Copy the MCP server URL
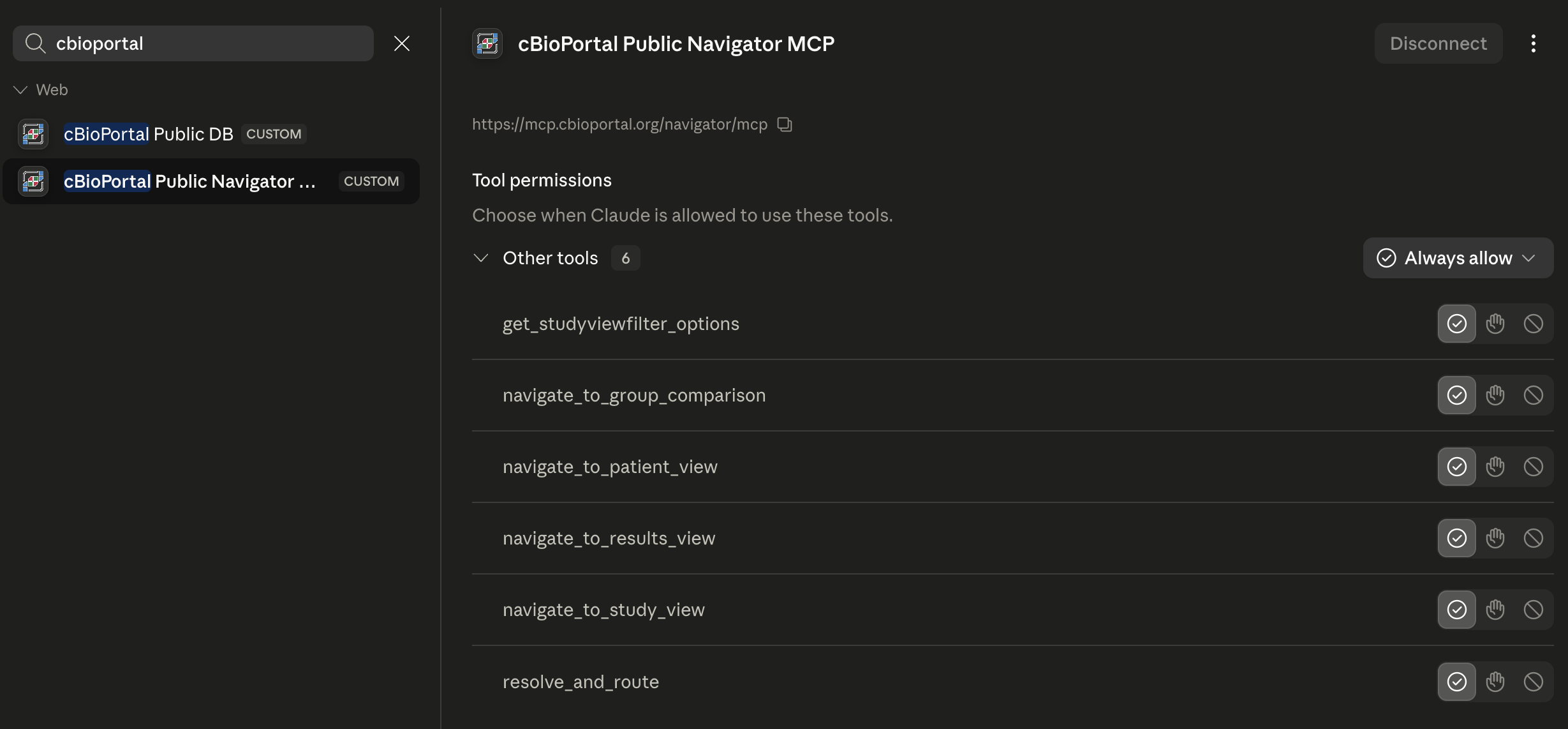This screenshot has height=729, width=1568. point(785,124)
